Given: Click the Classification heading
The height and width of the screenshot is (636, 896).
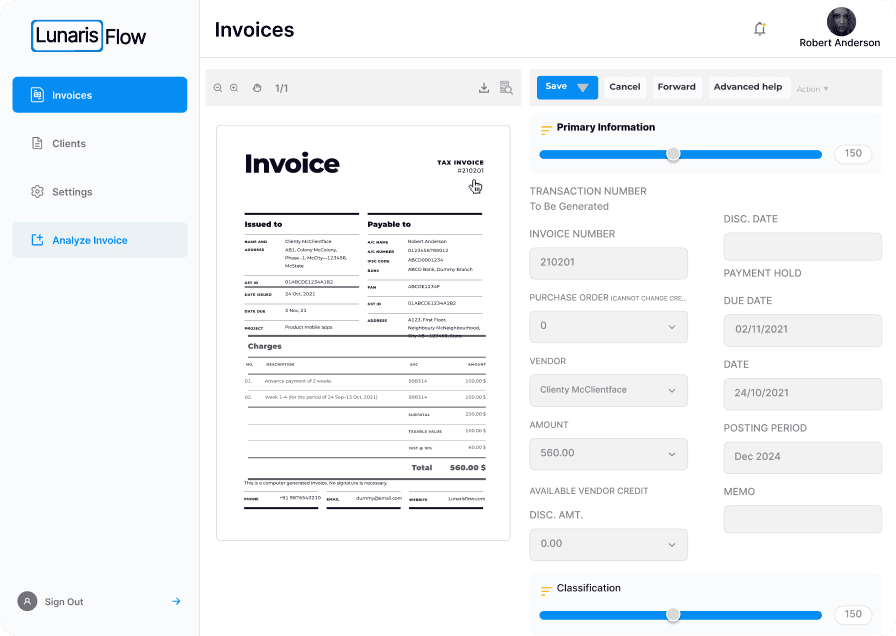Looking at the screenshot, I should tap(589, 588).
